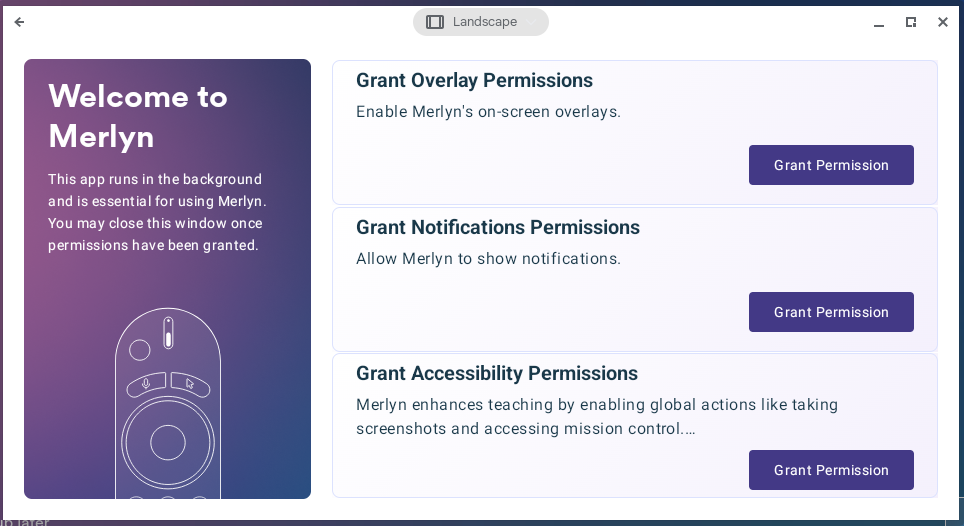The width and height of the screenshot is (964, 526).
Task: Minimize the Merlyn window
Action: click(x=879, y=22)
